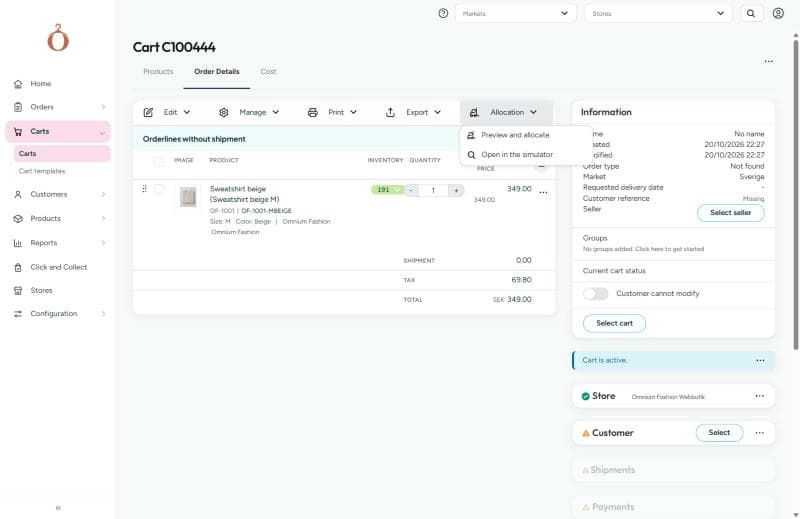Select the Order Details tab
The width and height of the screenshot is (800, 519).
pyautogui.click(x=217, y=71)
